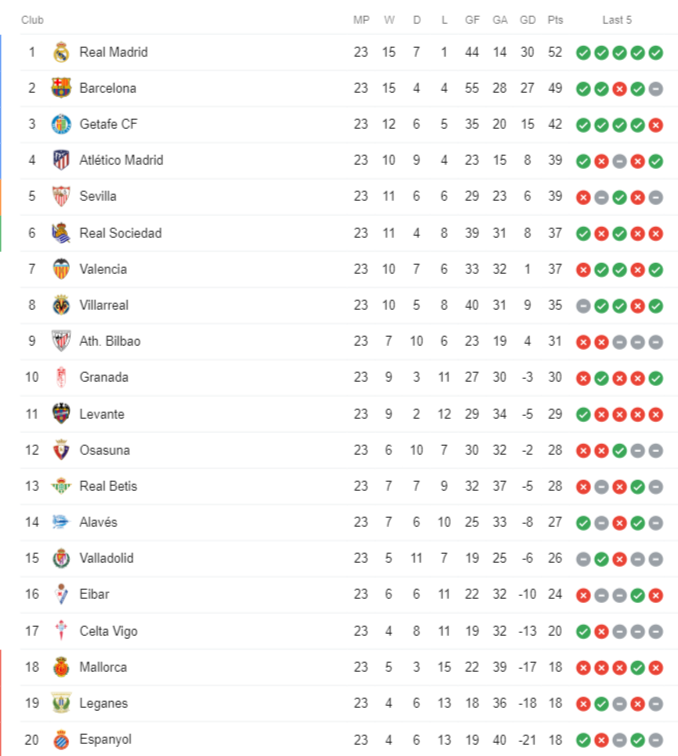The height and width of the screenshot is (756, 678).
Task: Open the Sevilla team link
Action: tap(98, 196)
